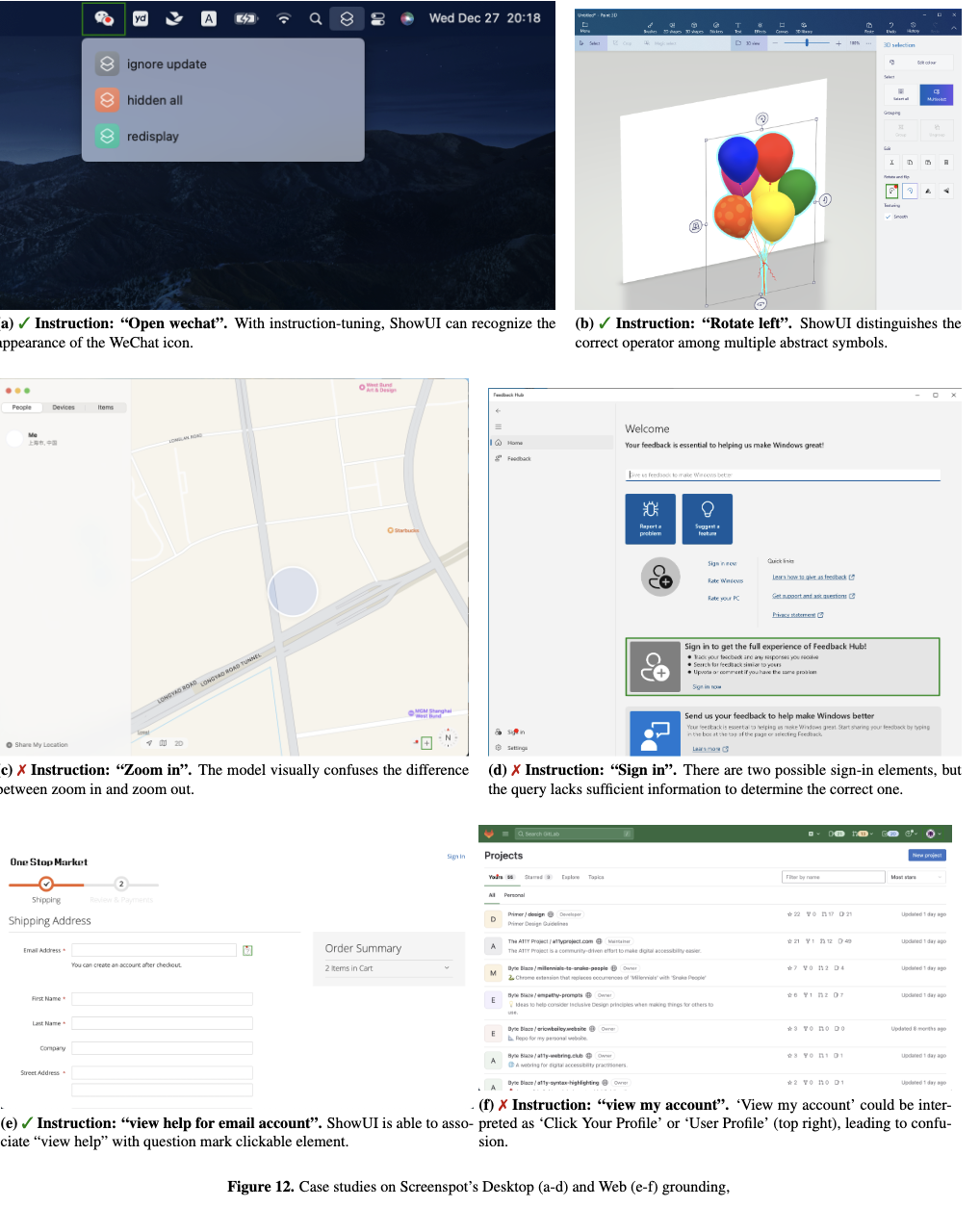Open the '...' more options in Paint 3D
The width and height of the screenshot is (980, 1207).
[x=868, y=43]
